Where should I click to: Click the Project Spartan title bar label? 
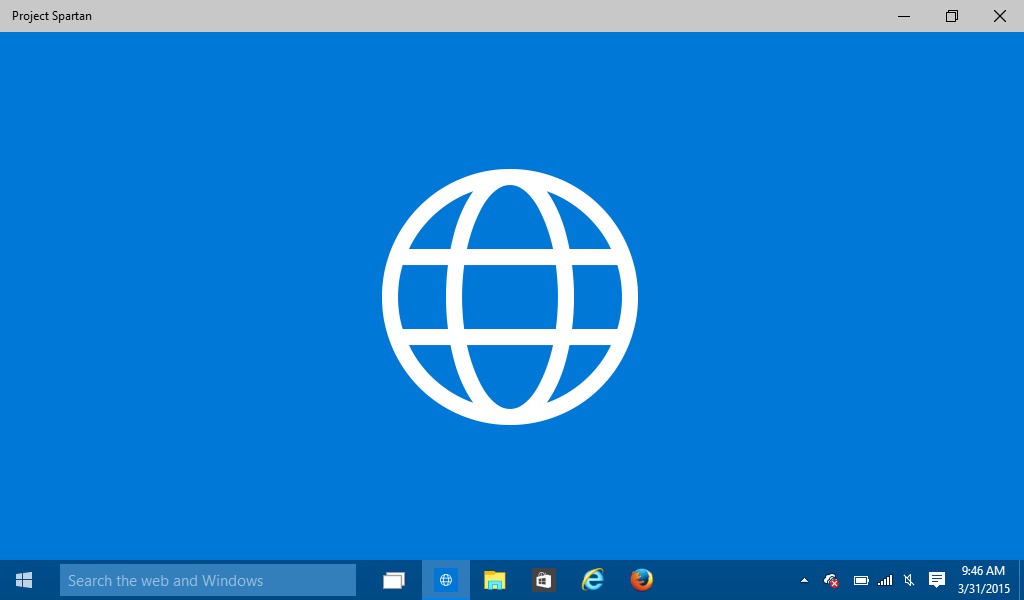point(52,15)
